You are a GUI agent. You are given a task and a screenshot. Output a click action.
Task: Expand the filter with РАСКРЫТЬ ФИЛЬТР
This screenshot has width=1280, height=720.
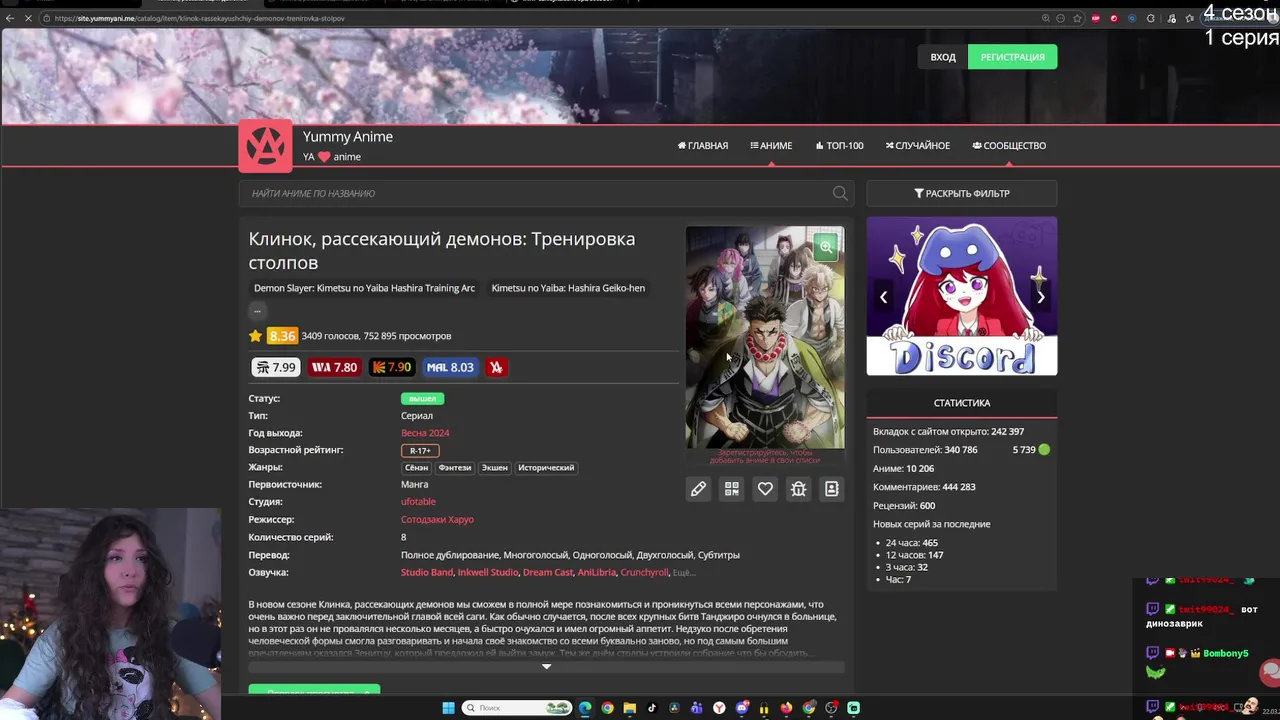click(962, 193)
